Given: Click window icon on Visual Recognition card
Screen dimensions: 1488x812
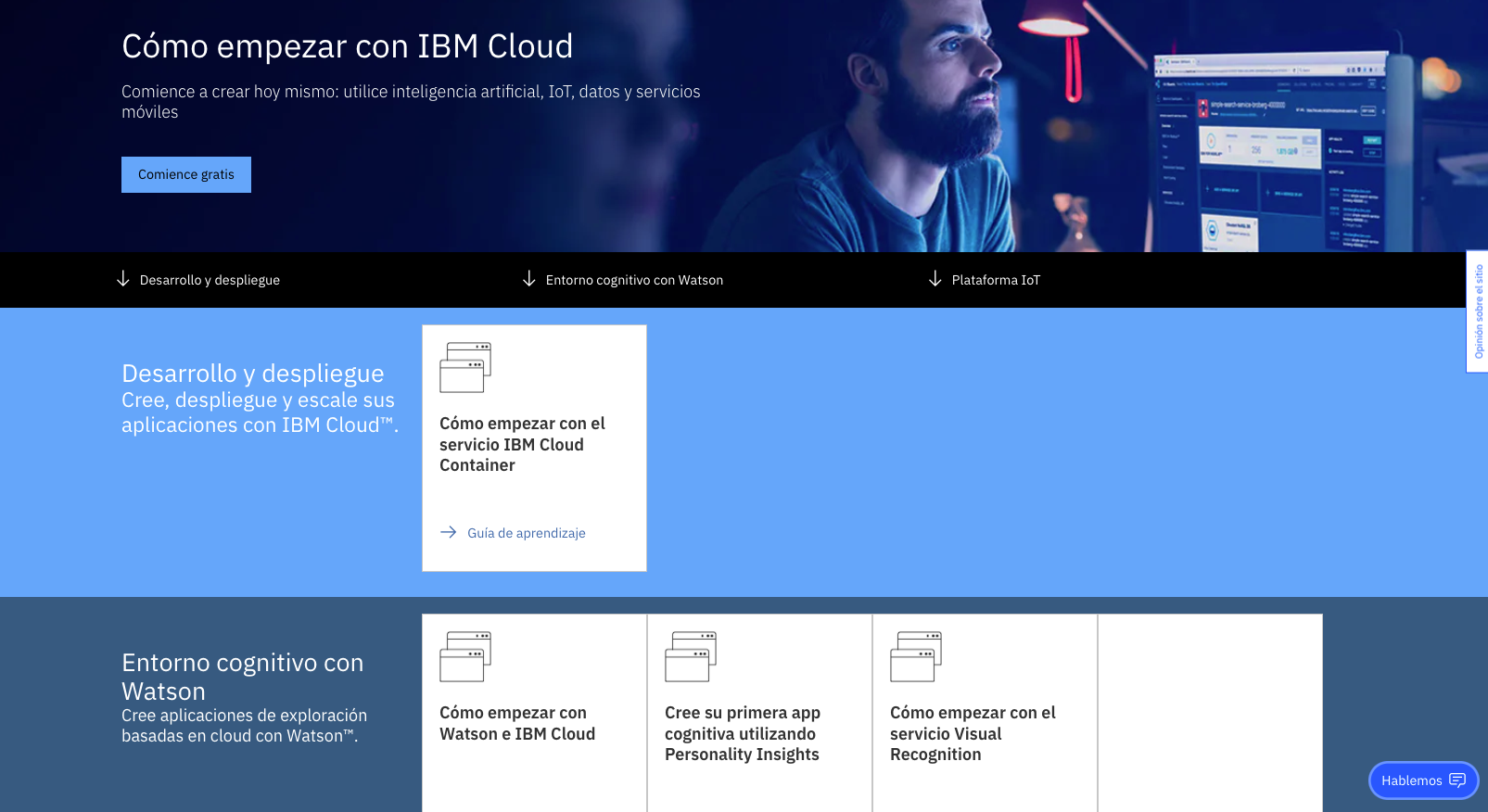Looking at the screenshot, I should (x=916, y=656).
